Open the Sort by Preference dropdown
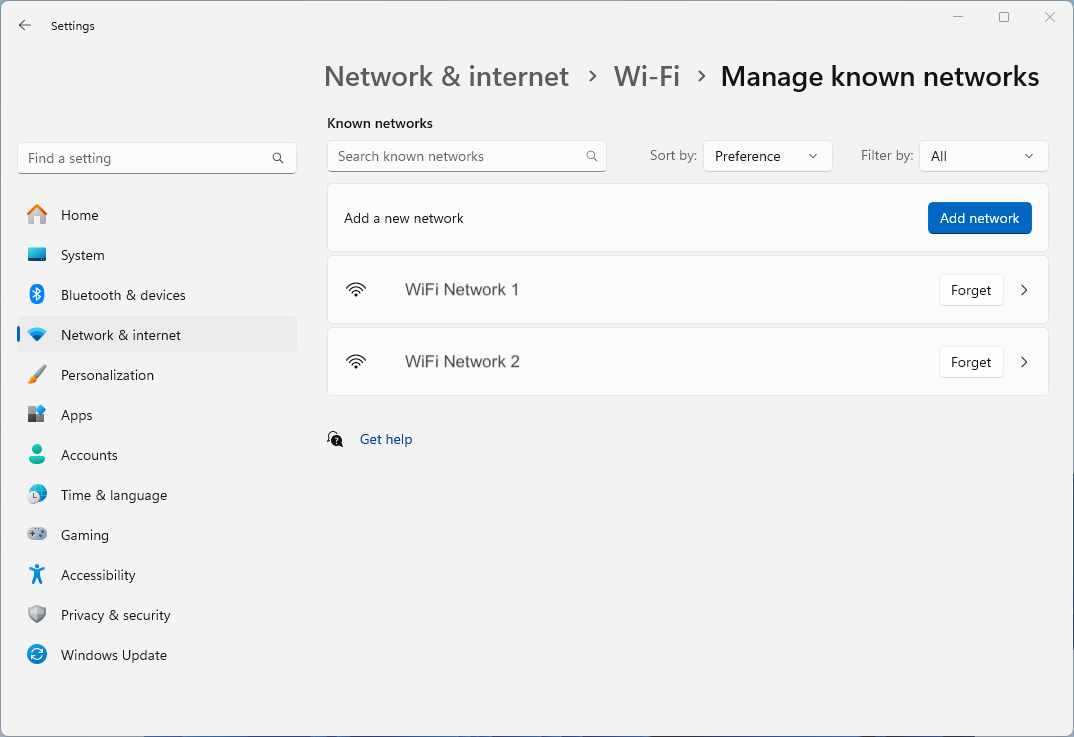Viewport: 1074px width, 737px height. point(767,156)
